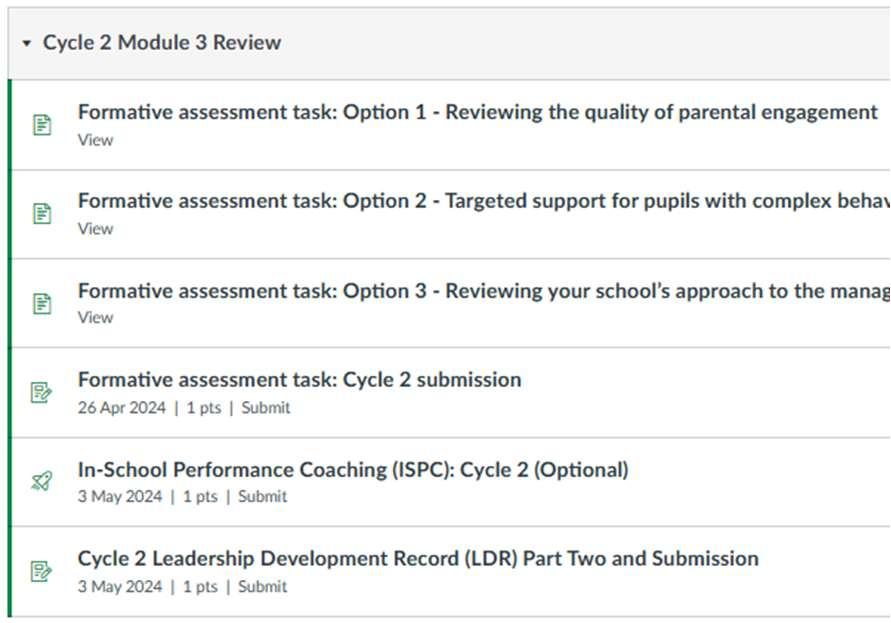
Task: Click Submit under Leadership Development Record
Action: [x=262, y=587]
